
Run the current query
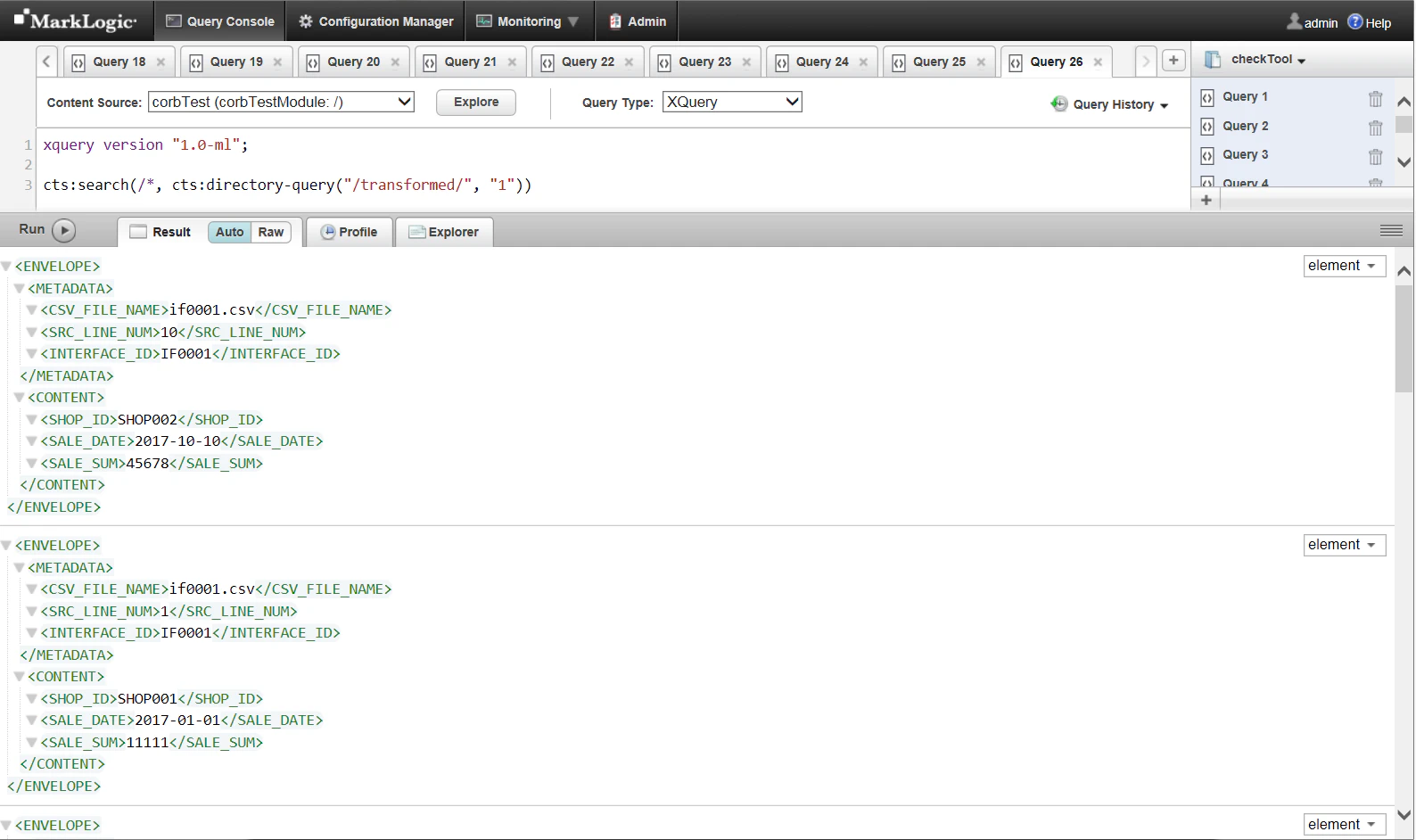(x=64, y=230)
